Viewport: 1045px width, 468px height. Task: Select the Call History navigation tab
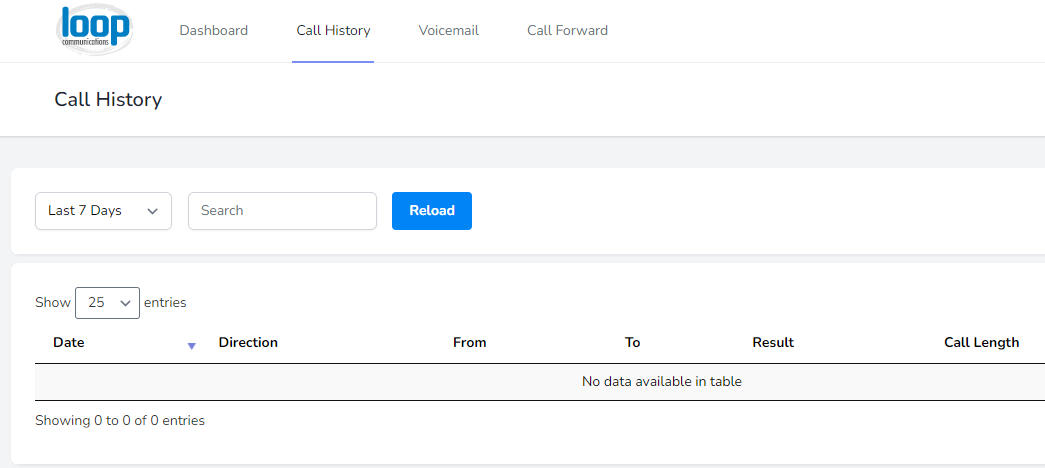(x=333, y=31)
